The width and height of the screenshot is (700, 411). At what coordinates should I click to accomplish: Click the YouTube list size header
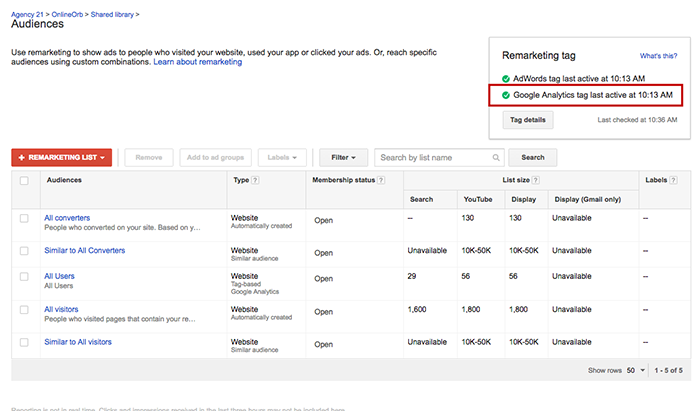478,199
